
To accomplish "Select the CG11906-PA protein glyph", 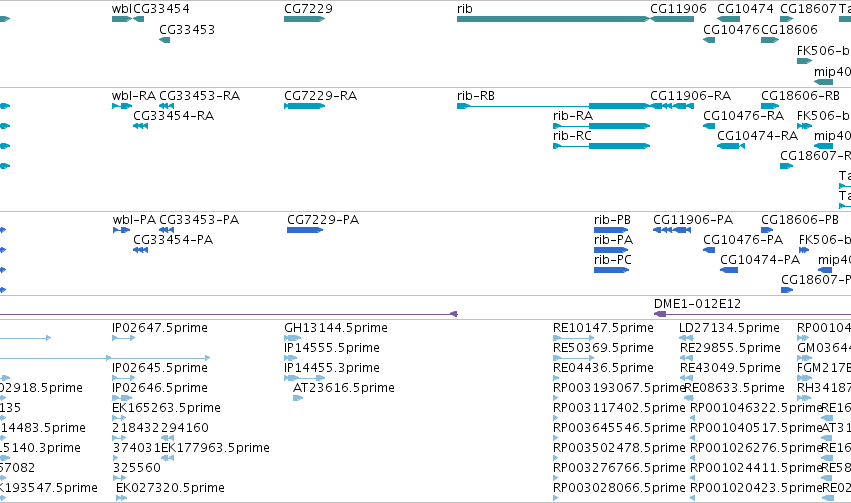I will point(672,230).
